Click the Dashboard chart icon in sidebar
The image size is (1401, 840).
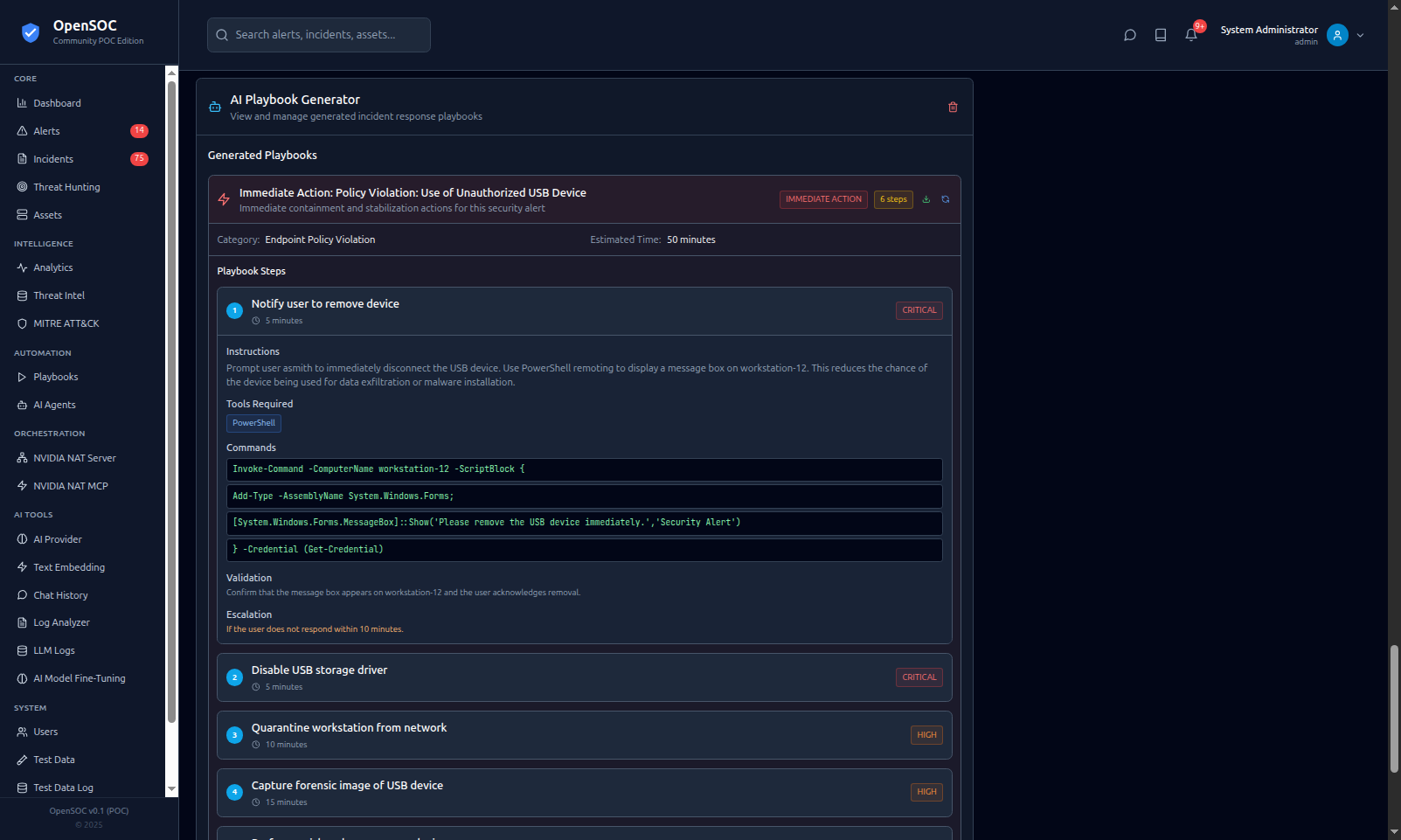(x=22, y=103)
